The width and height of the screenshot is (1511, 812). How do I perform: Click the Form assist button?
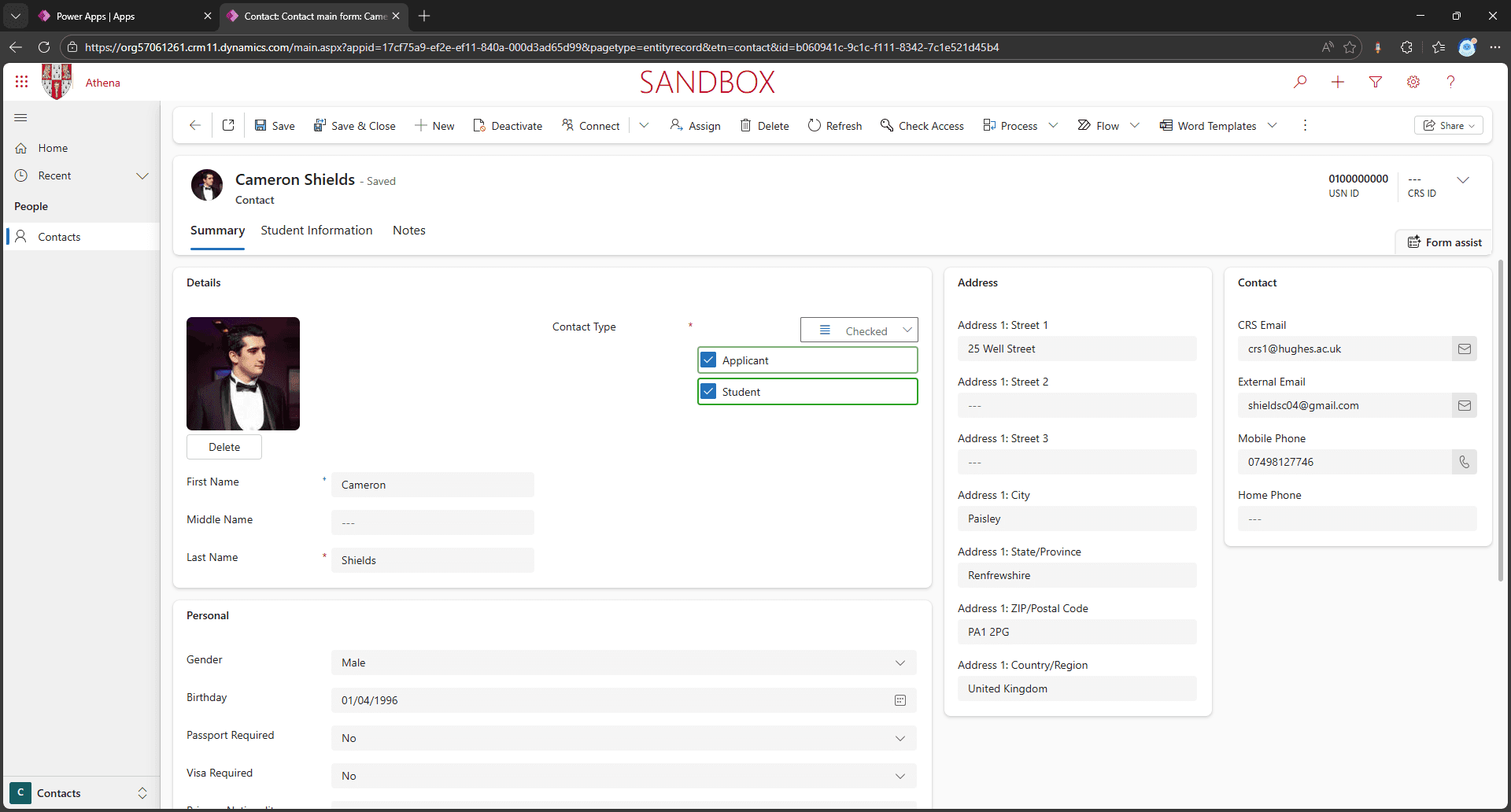click(x=1444, y=242)
